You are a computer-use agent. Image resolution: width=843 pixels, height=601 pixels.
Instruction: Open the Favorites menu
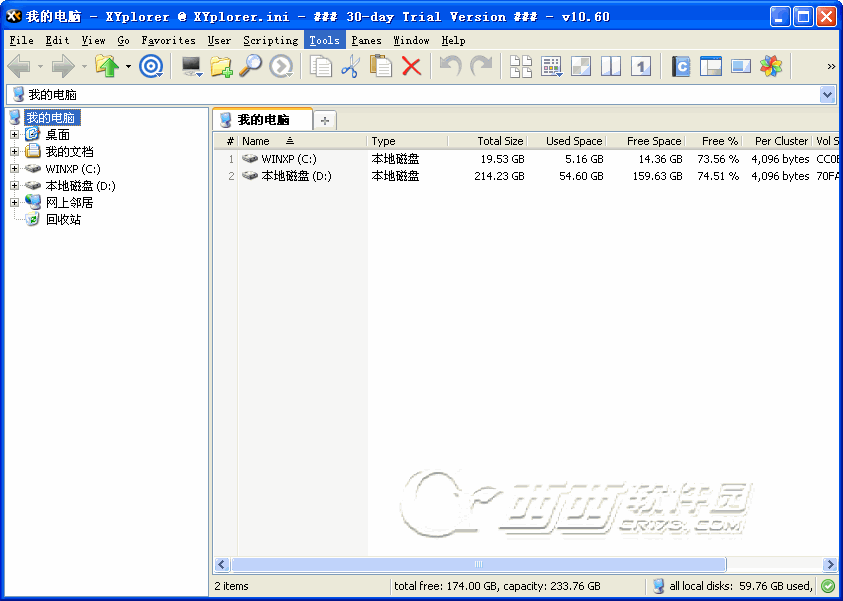[x=168, y=40]
